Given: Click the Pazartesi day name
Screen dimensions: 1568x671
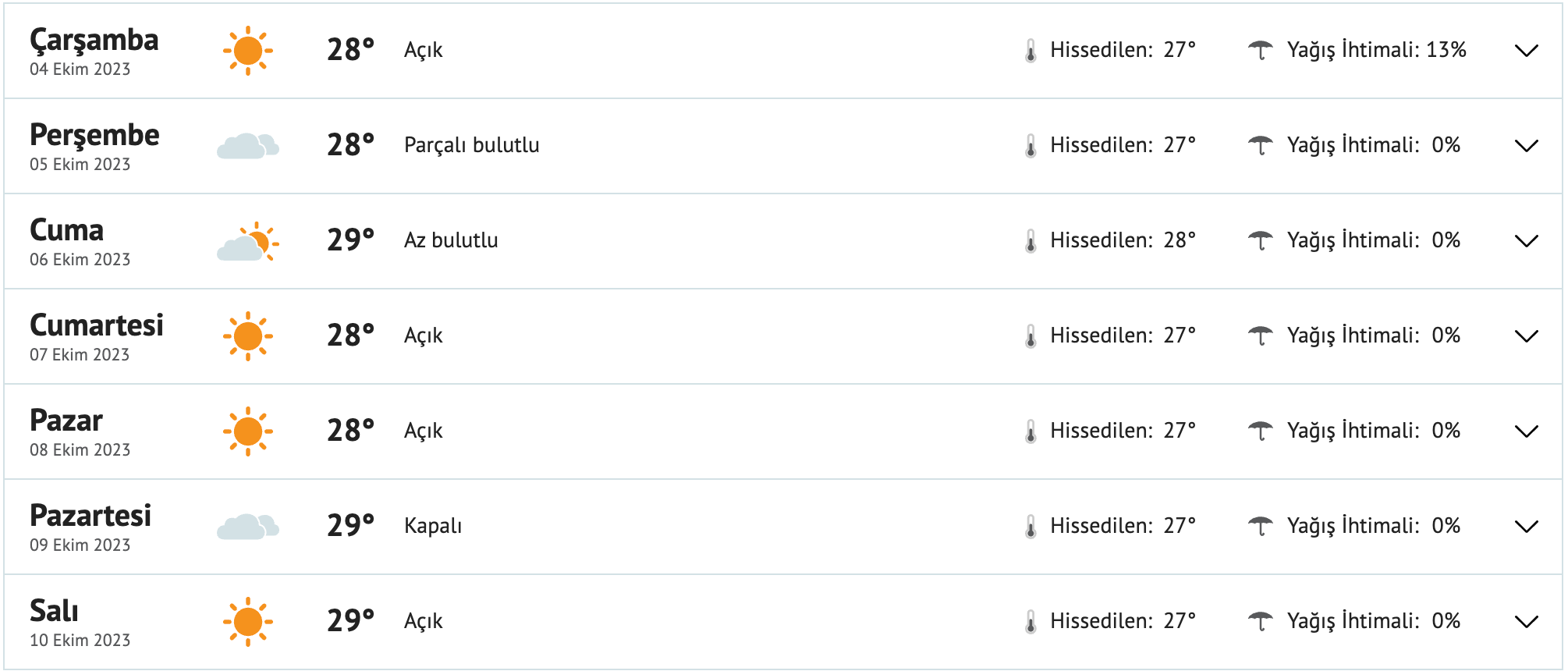Looking at the screenshot, I should pyautogui.click(x=91, y=516).
